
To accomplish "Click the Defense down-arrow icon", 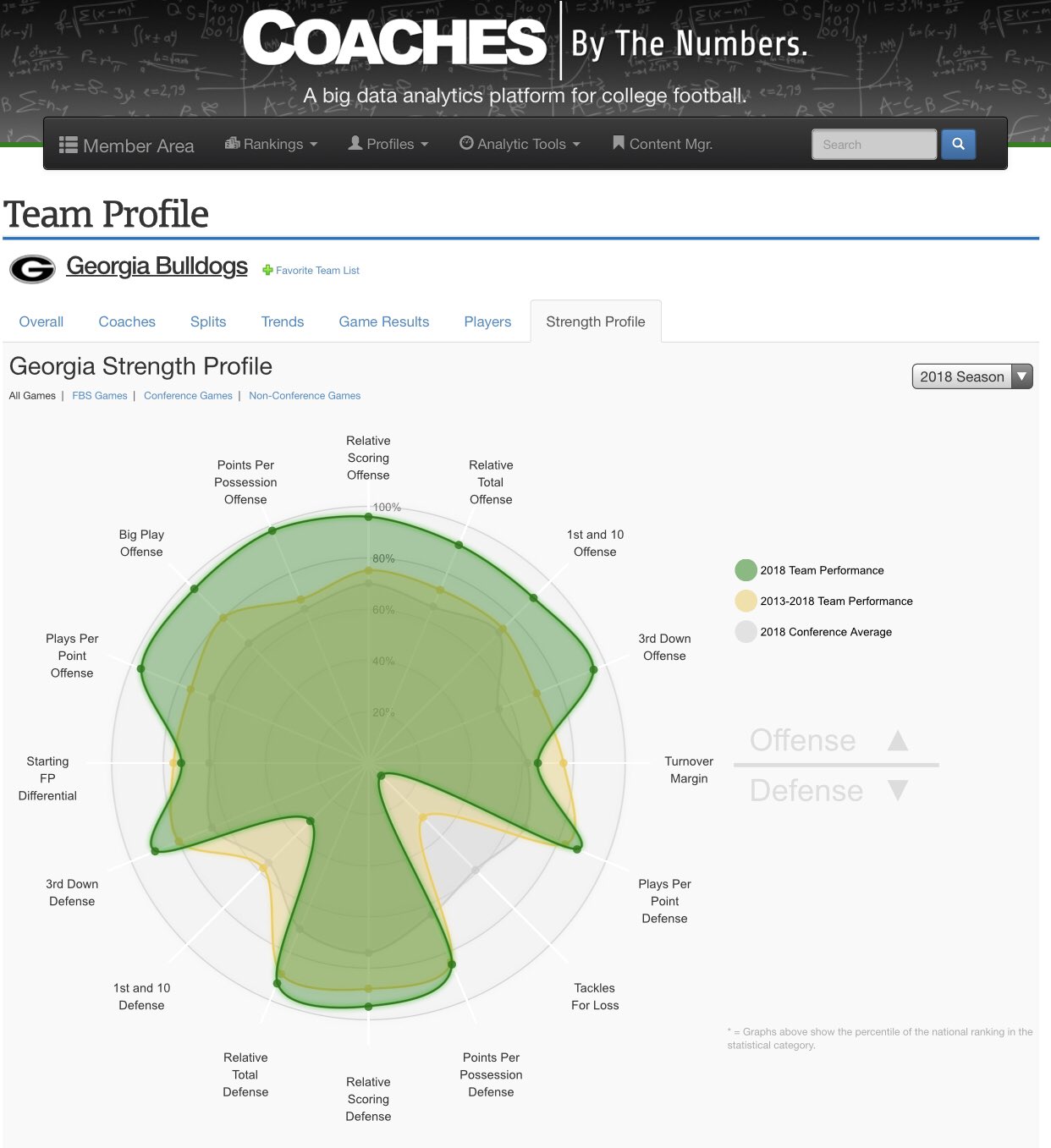I will [898, 790].
